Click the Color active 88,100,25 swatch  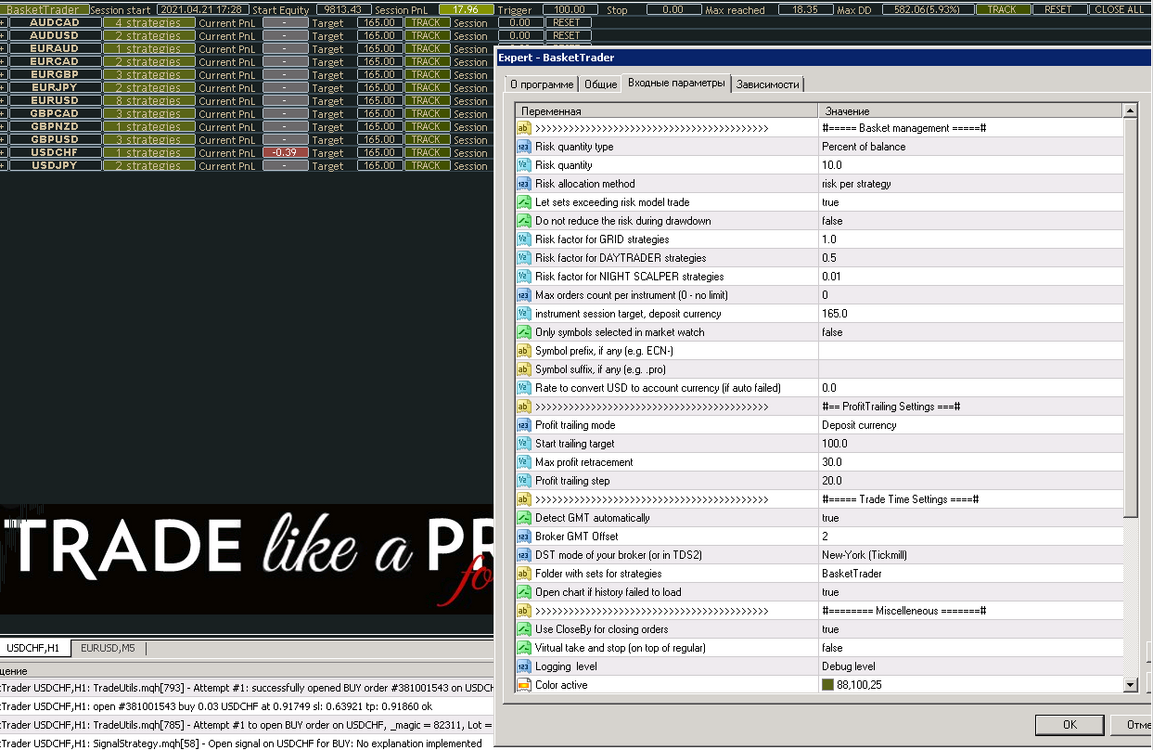pos(827,685)
